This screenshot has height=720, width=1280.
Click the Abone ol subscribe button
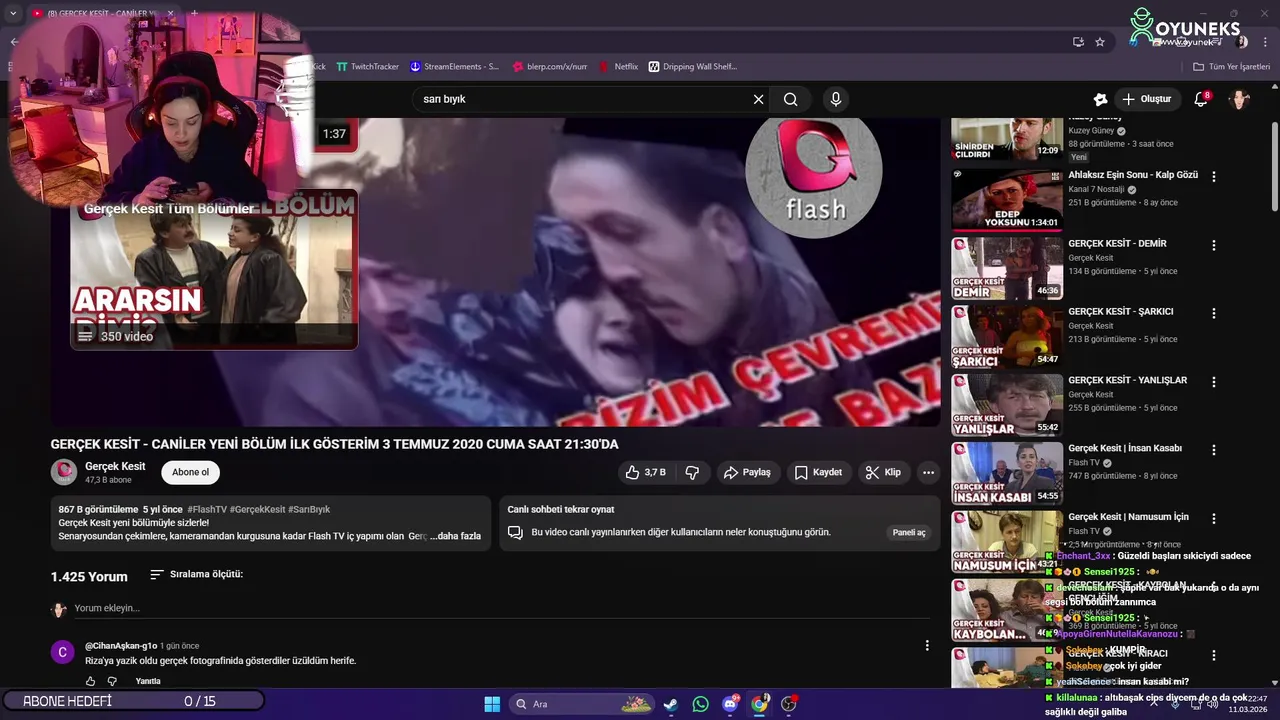pyautogui.click(x=191, y=472)
